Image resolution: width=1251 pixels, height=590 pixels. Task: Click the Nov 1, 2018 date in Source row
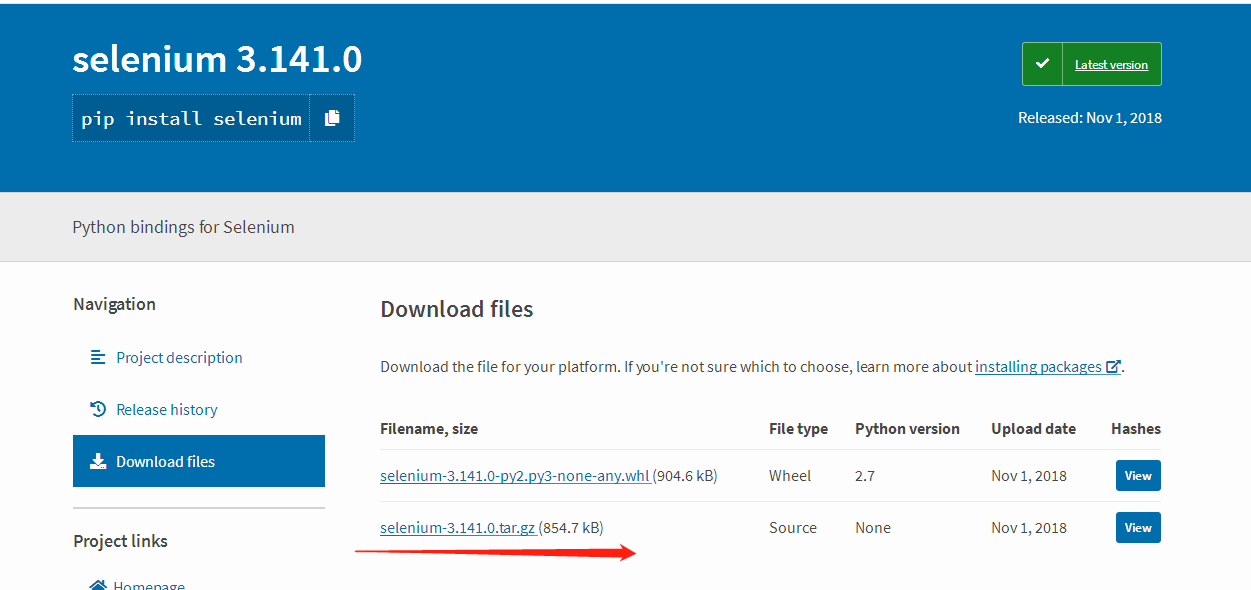click(1029, 528)
